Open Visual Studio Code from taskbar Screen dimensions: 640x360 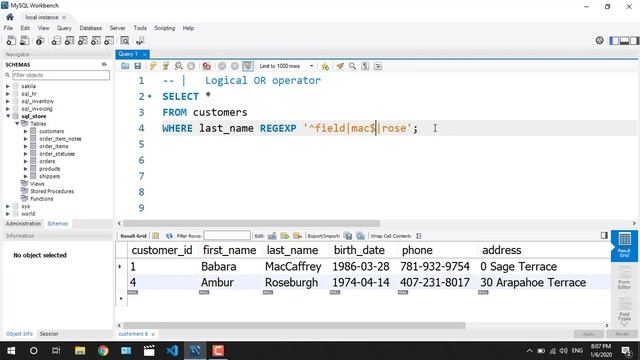tap(172, 351)
